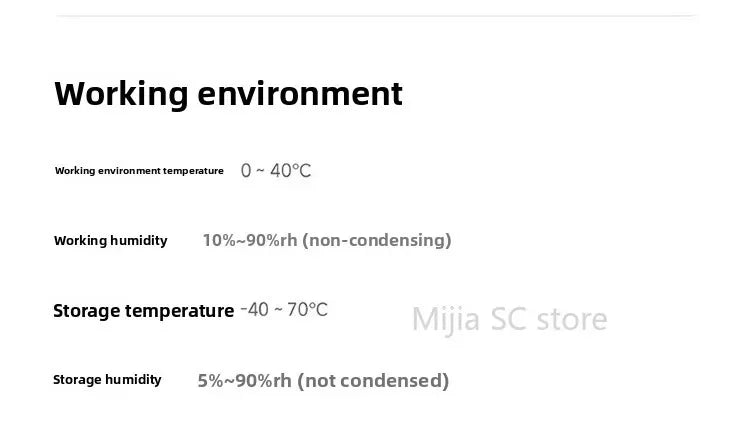Select the "Working humidity" label

click(x=110, y=241)
